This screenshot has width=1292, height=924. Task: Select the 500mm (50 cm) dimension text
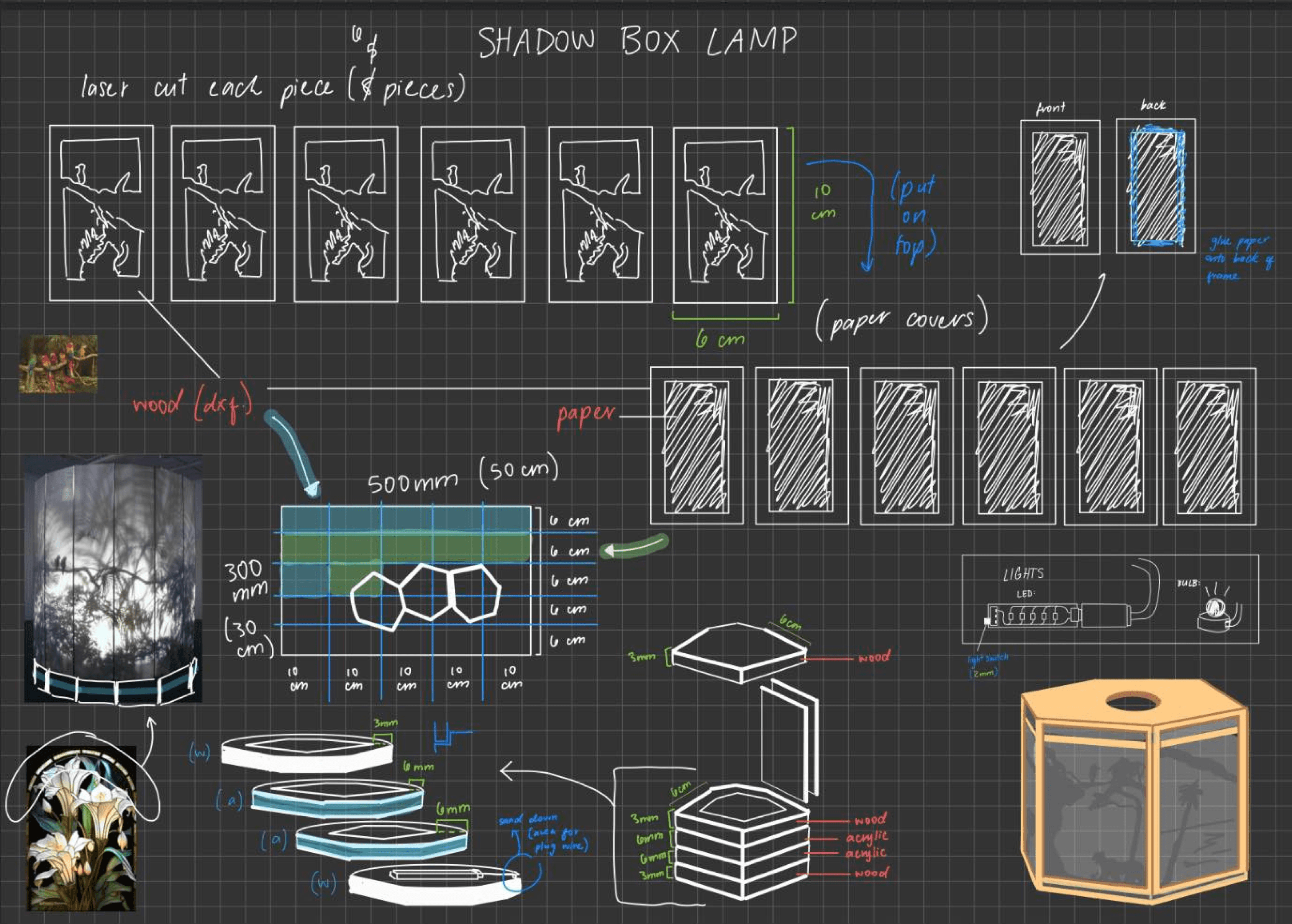pos(462,477)
